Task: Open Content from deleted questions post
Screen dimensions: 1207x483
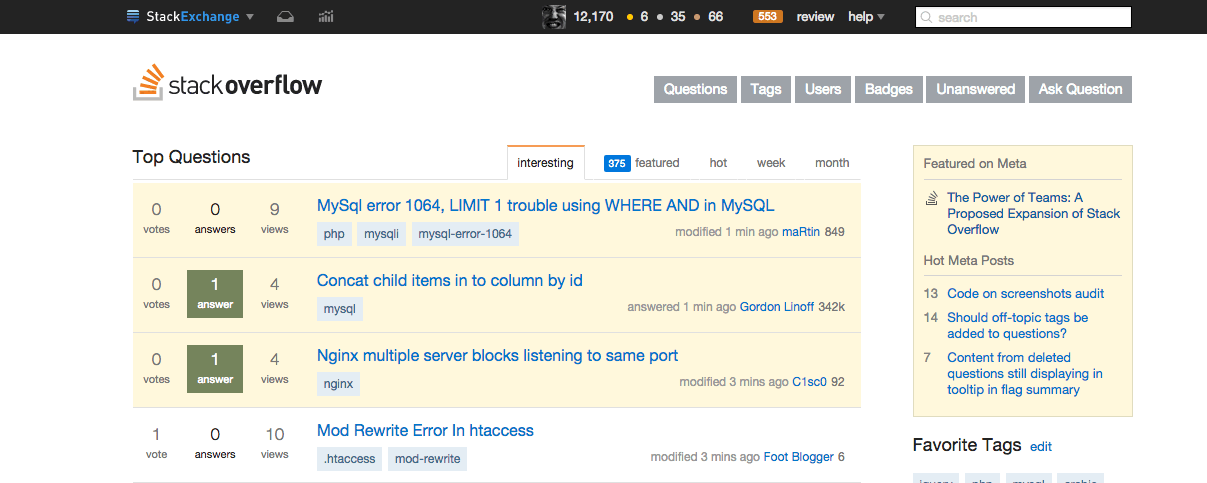Action: [1025, 374]
